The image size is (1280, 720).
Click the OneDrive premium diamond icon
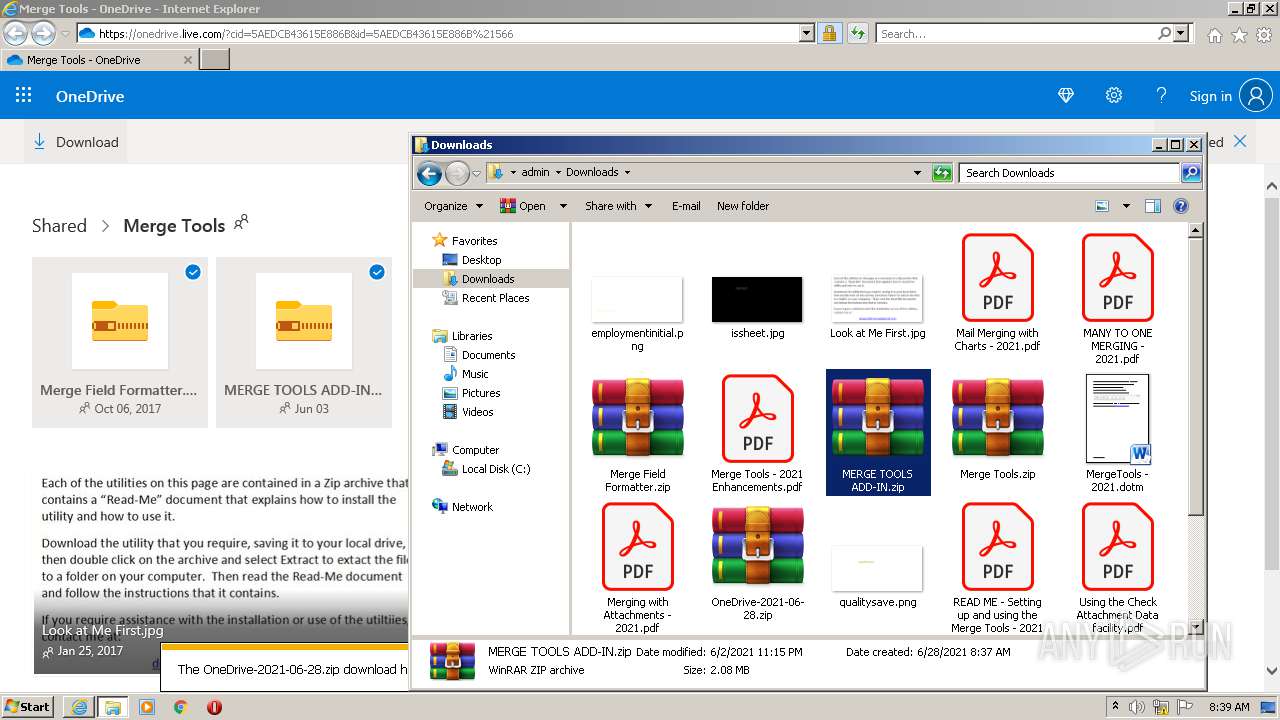click(x=1066, y=96)
